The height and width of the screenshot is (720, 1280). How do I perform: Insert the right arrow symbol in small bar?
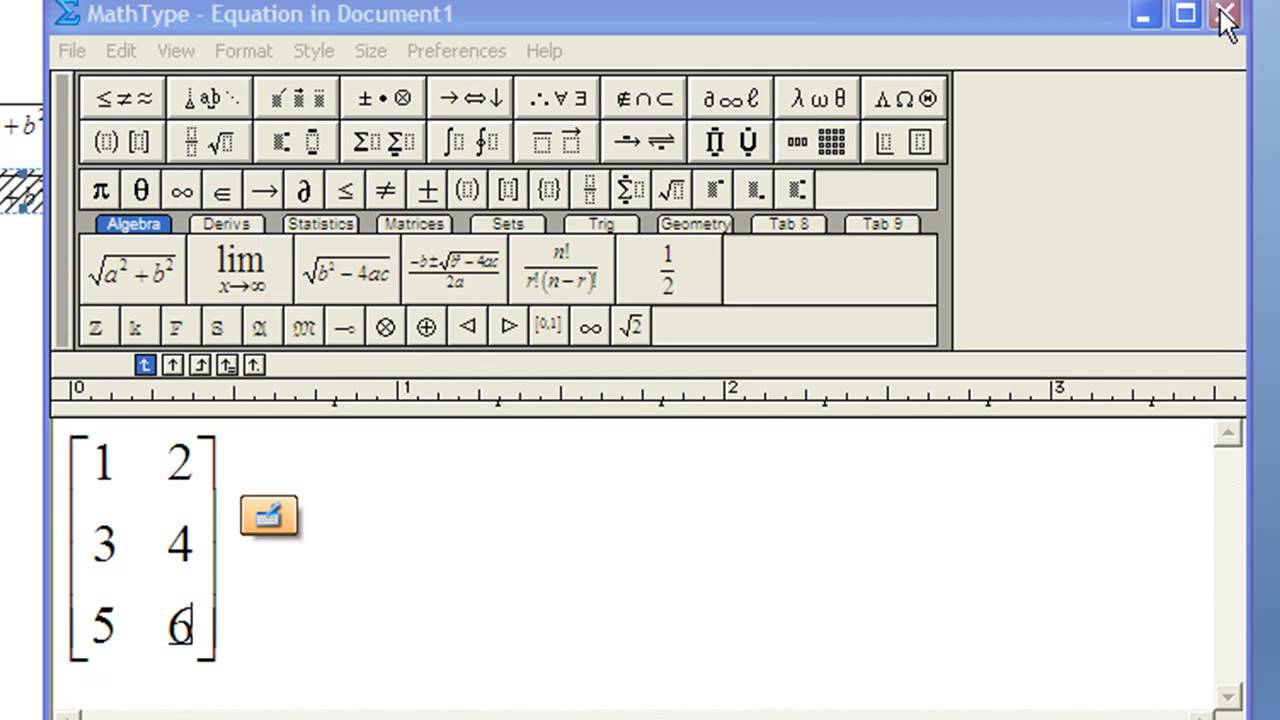point(264,190)
